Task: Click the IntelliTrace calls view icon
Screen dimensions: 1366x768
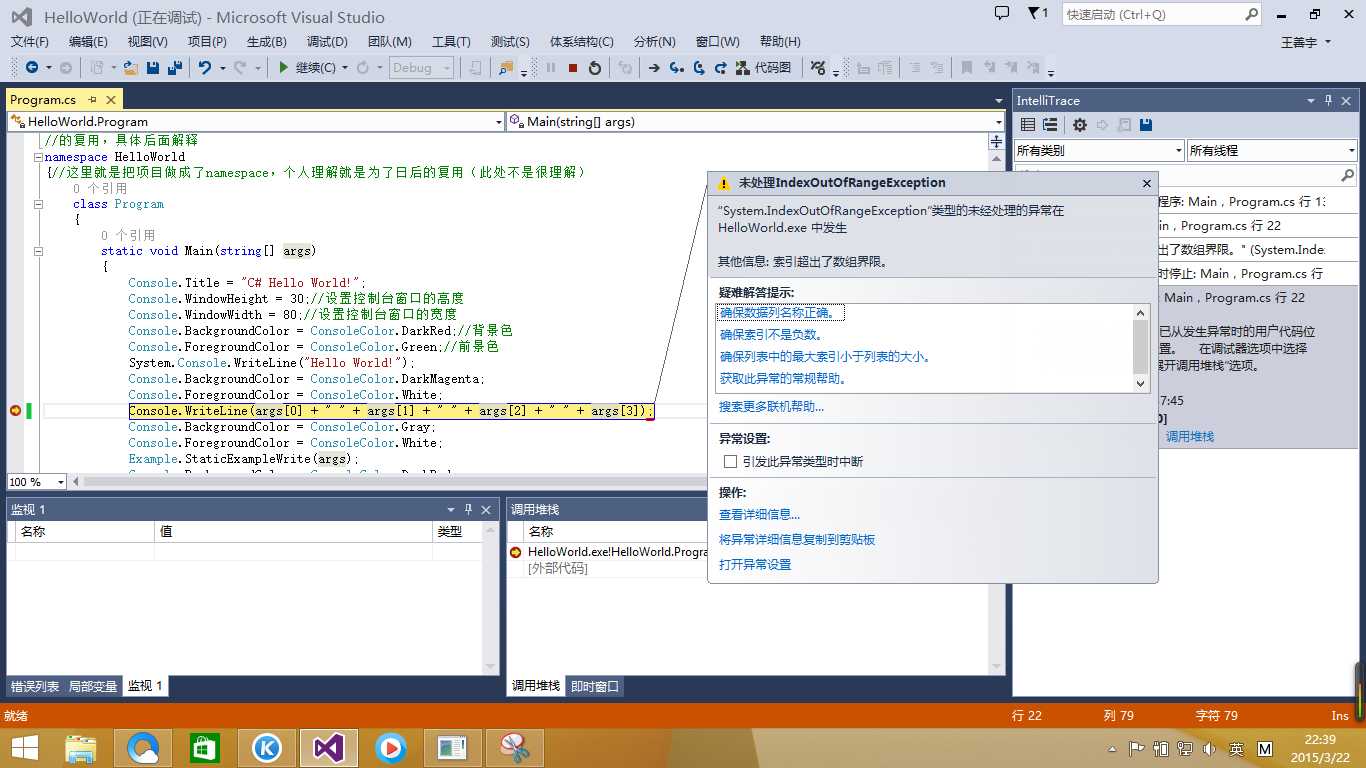Action: 1050,125
